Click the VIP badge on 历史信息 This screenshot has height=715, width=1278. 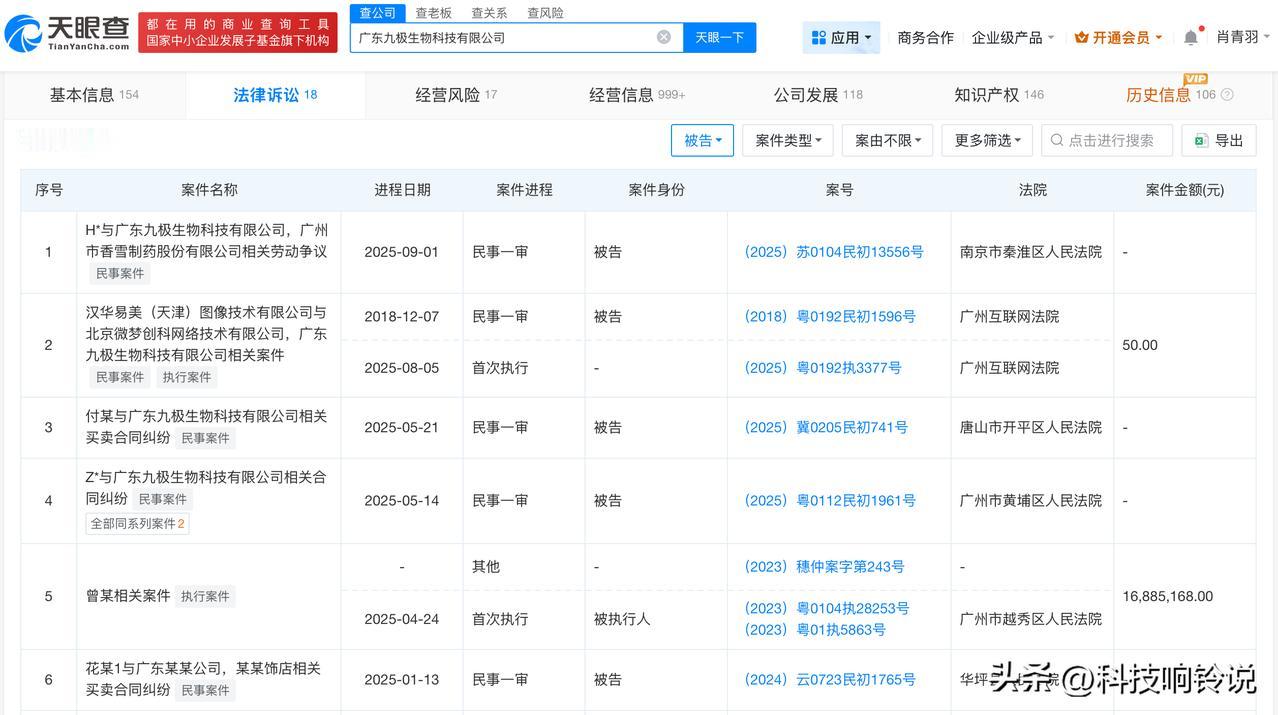(x=1195, y=78)
